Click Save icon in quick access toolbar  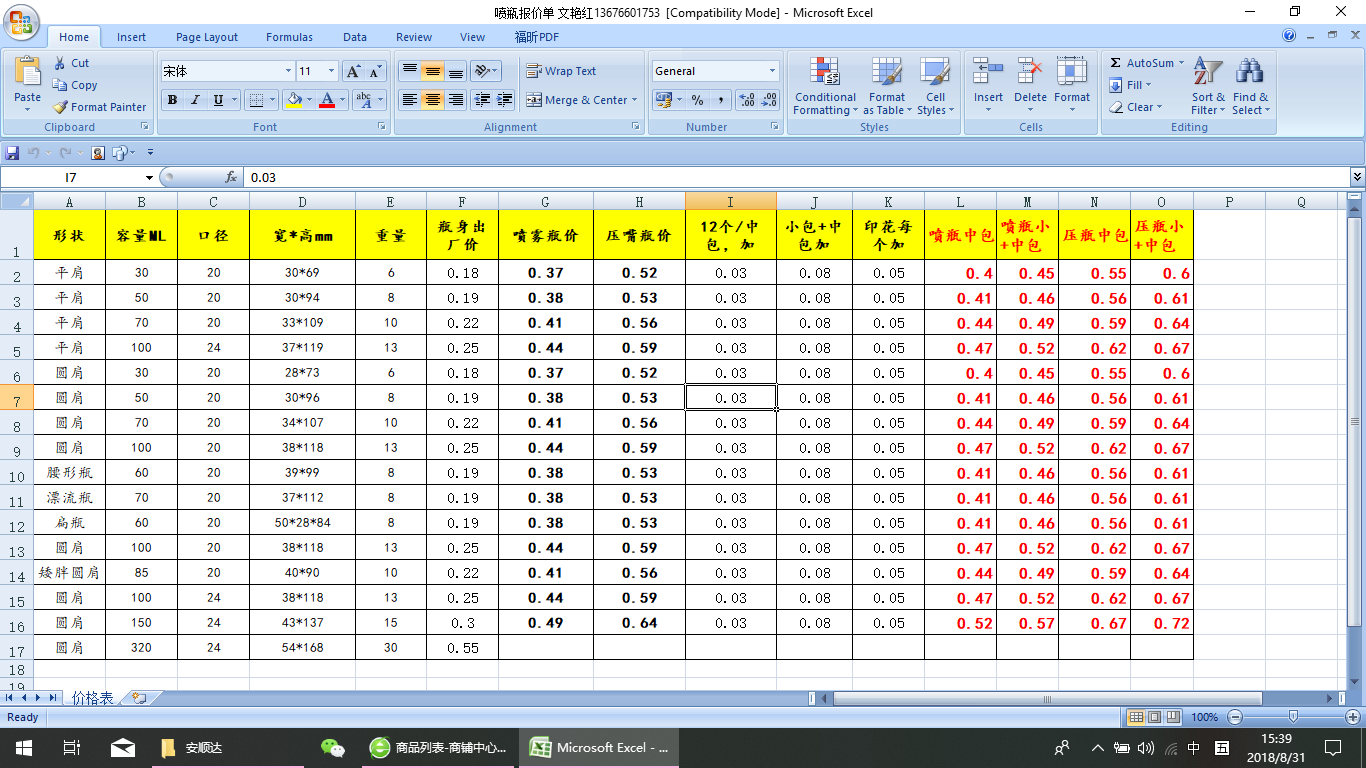click(12, 153)
